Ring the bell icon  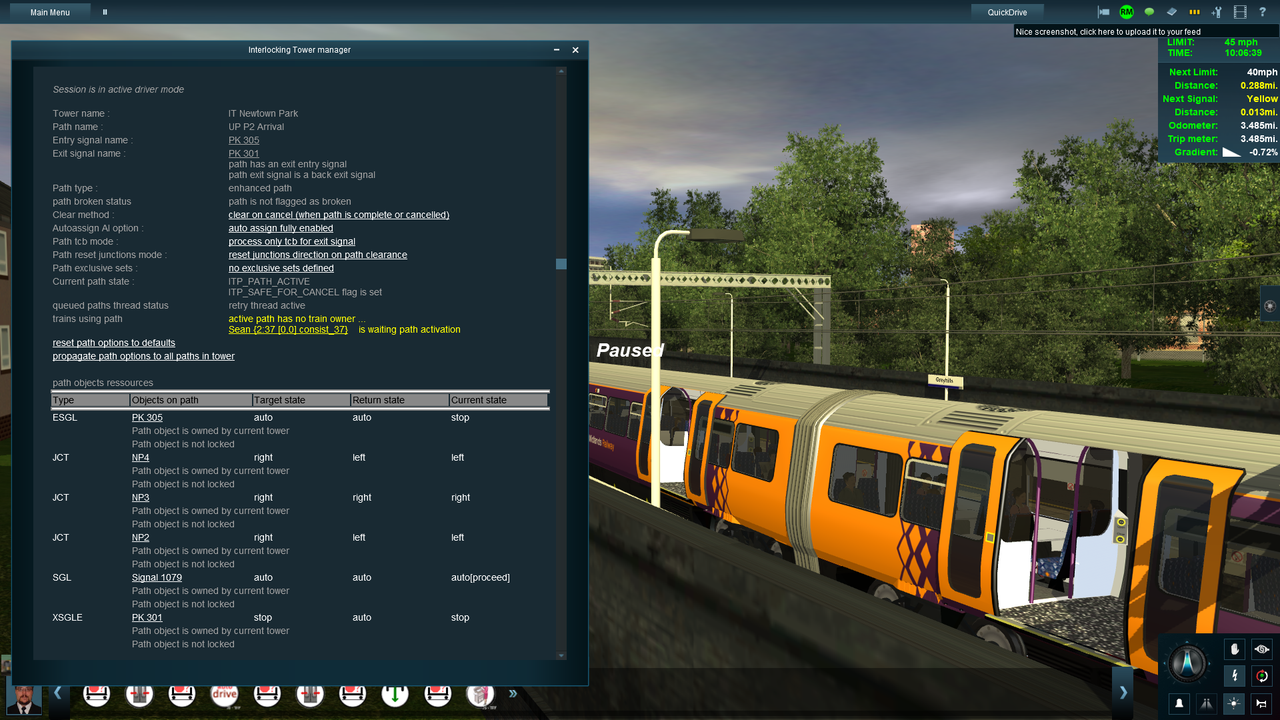tap(1180, 703)
